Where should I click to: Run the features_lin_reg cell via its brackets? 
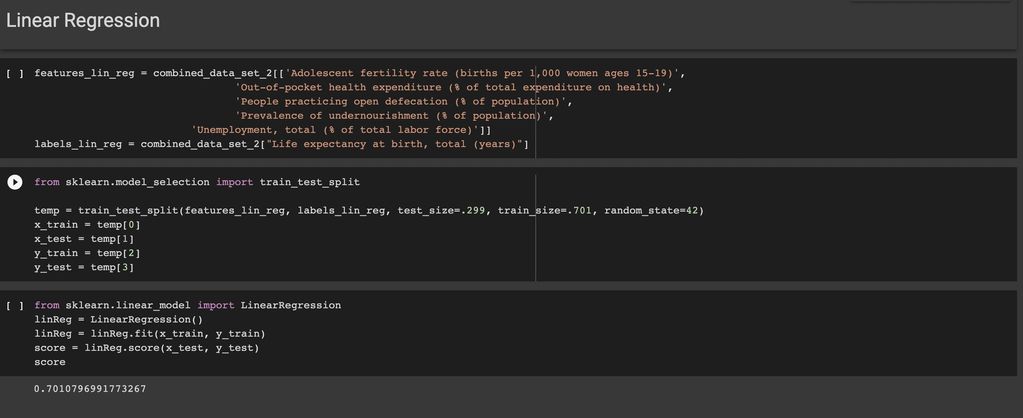coord(15,74)
